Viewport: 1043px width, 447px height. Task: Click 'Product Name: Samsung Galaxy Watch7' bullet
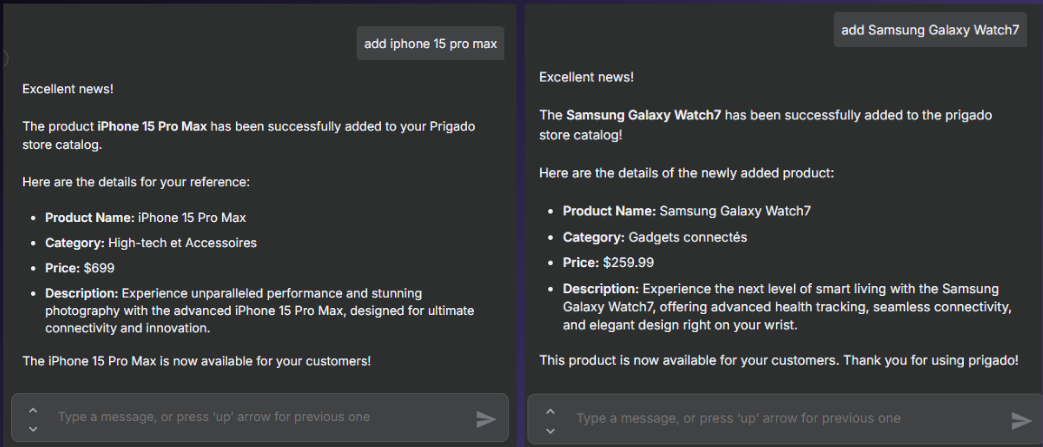pyautogui.click(x=687, y=211)
